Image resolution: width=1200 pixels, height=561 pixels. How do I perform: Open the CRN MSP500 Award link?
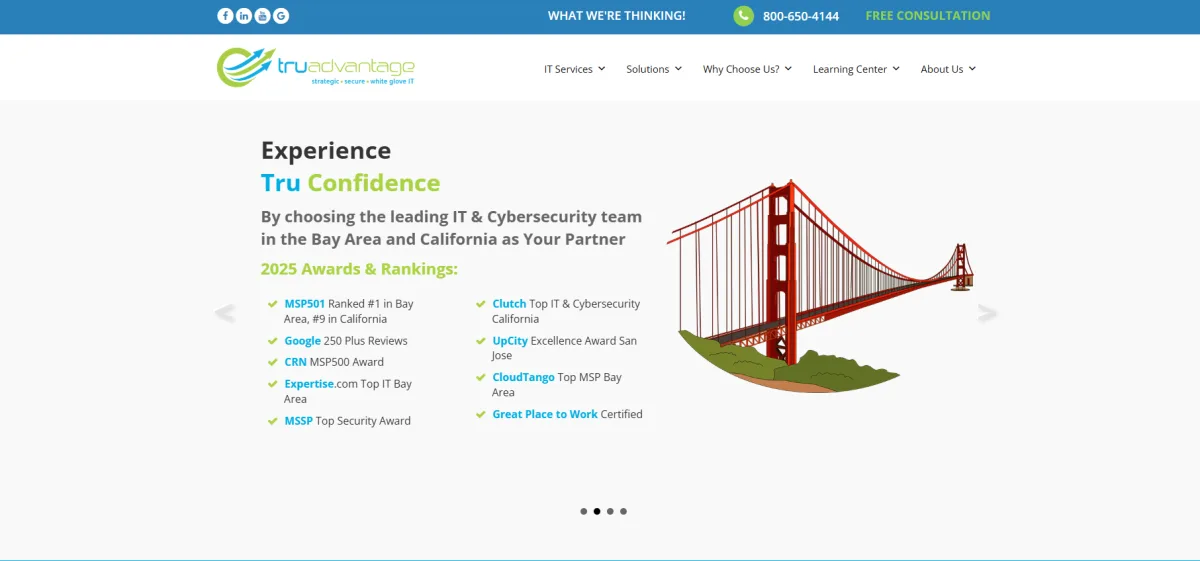(295, 362)
